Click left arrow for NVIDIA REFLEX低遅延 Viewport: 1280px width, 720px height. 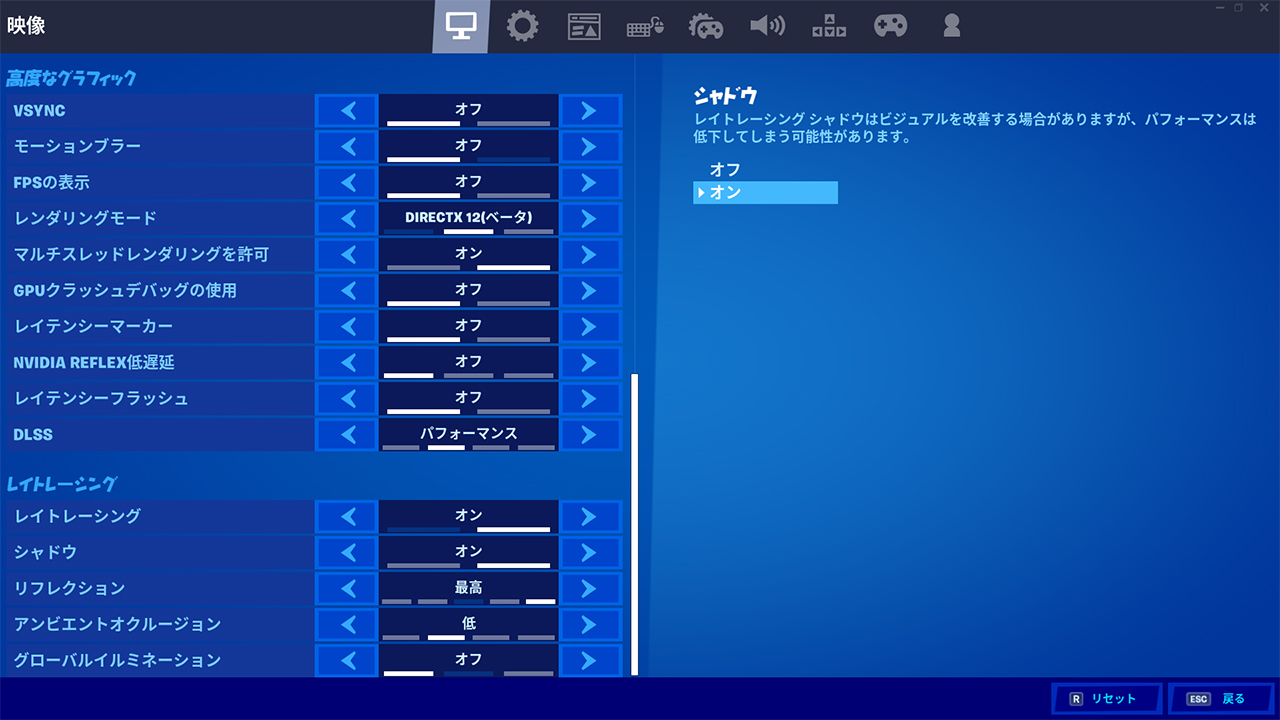(x=347, y=362)
